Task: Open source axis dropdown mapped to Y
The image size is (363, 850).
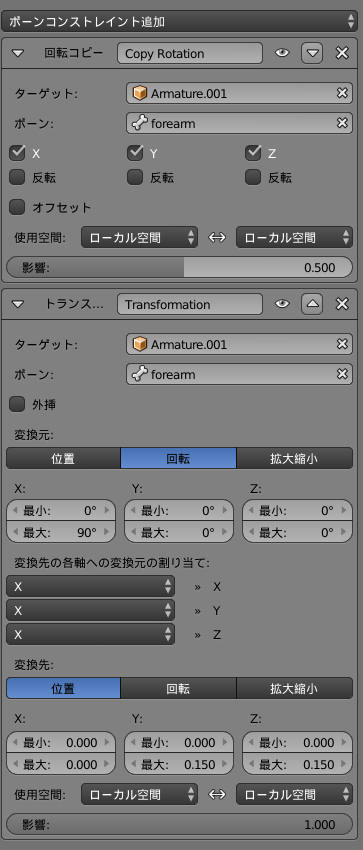Action: pos(90,610)
